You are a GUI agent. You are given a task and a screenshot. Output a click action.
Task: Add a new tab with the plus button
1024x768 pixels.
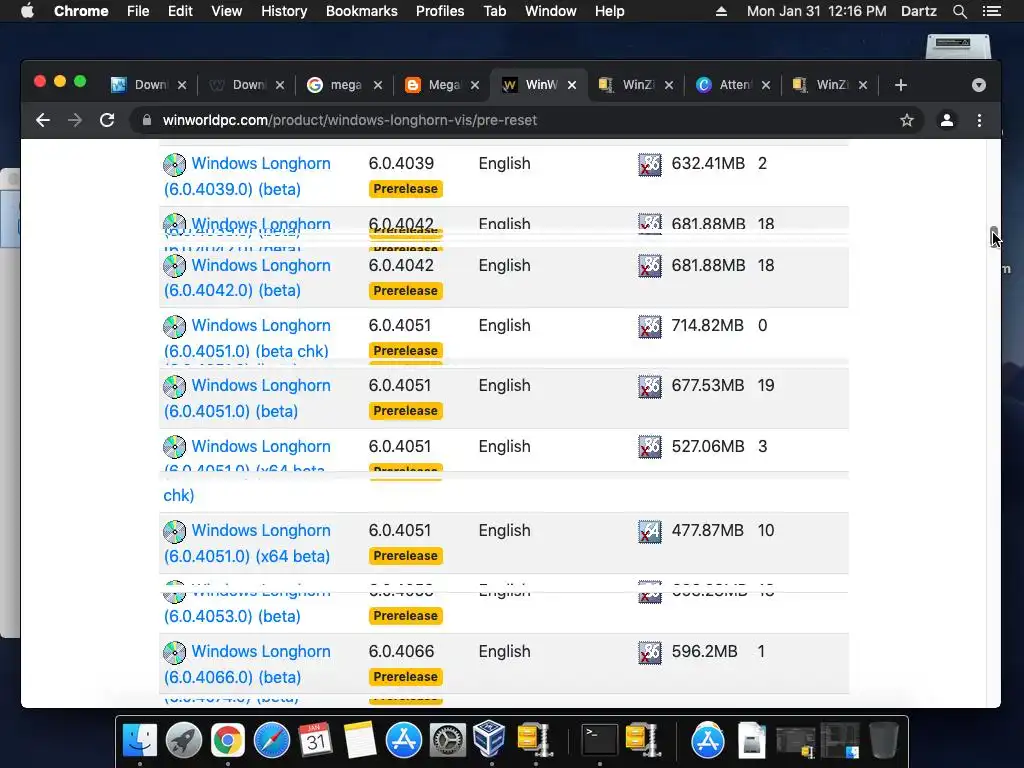pyautogui.click(x=901, y=85)
